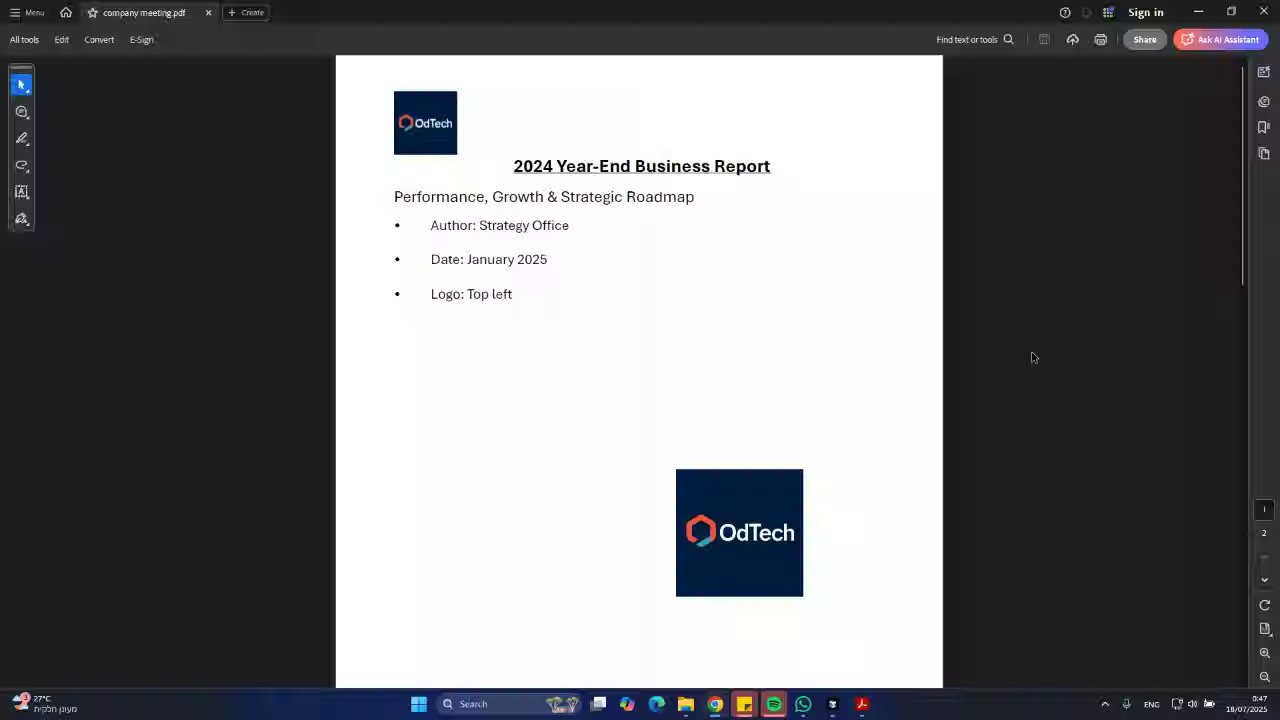Show hidden system tray icons
This screenshot has width=1280, height=720.
pyautogui.click(x=1105, y=704)
